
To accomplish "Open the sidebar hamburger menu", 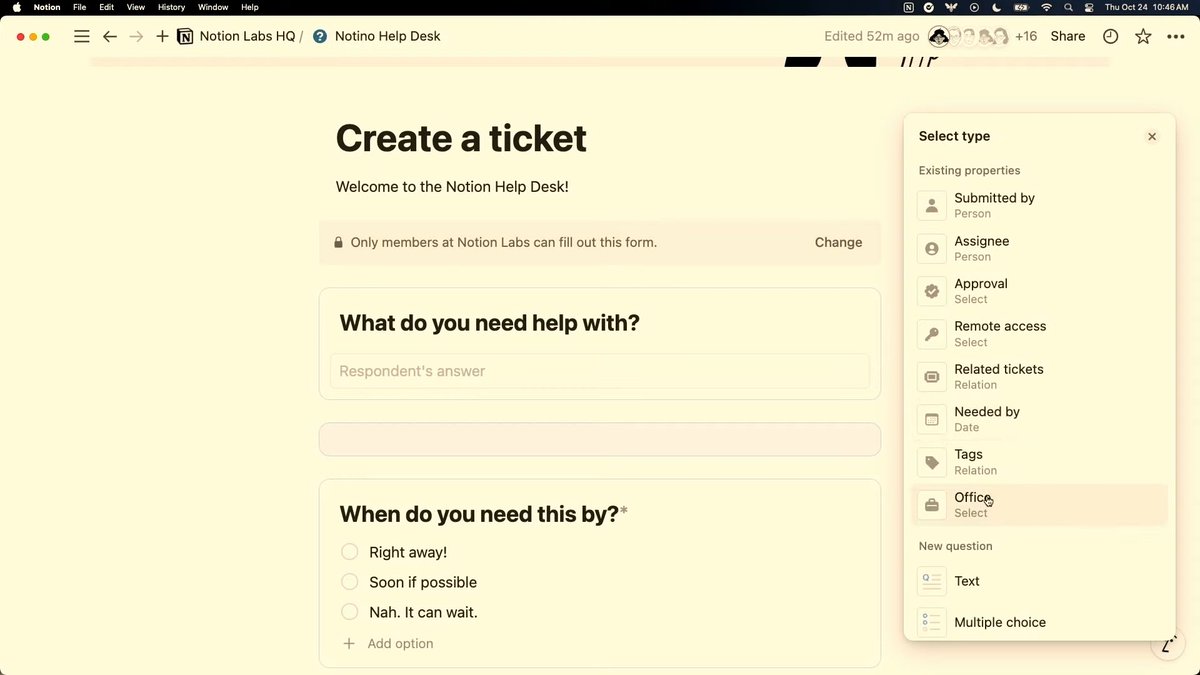I will pos(82,36).
